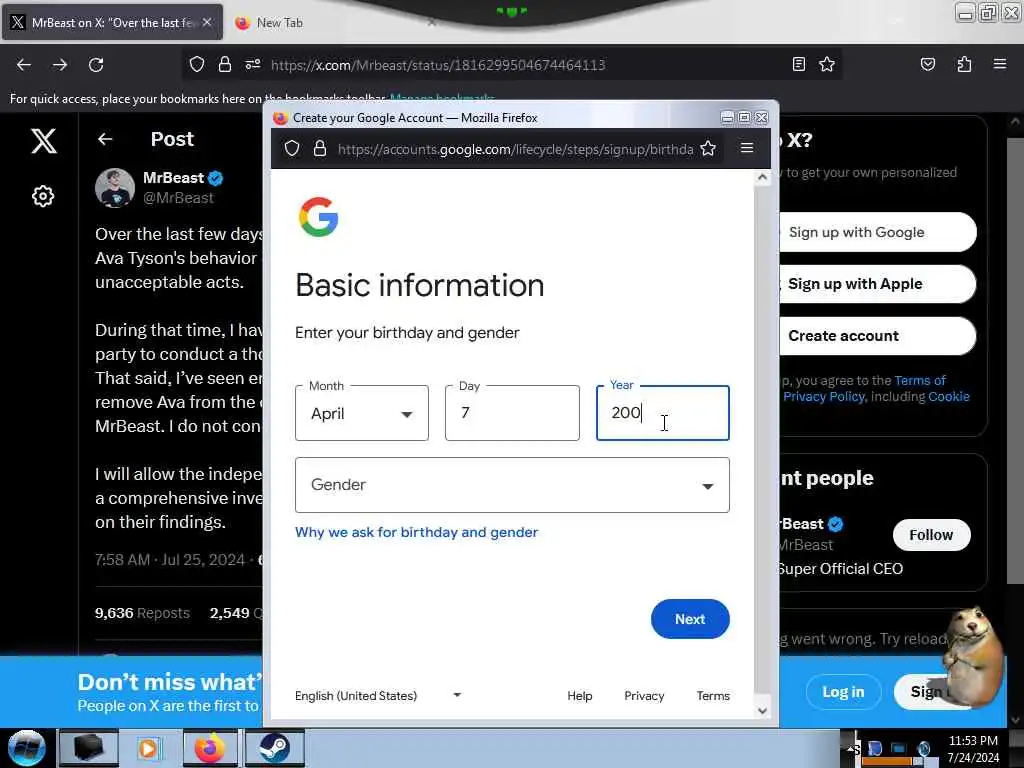Toggle reader view in main address bar
Viewport: 1024px width, 768px height.
click(799, 64)
